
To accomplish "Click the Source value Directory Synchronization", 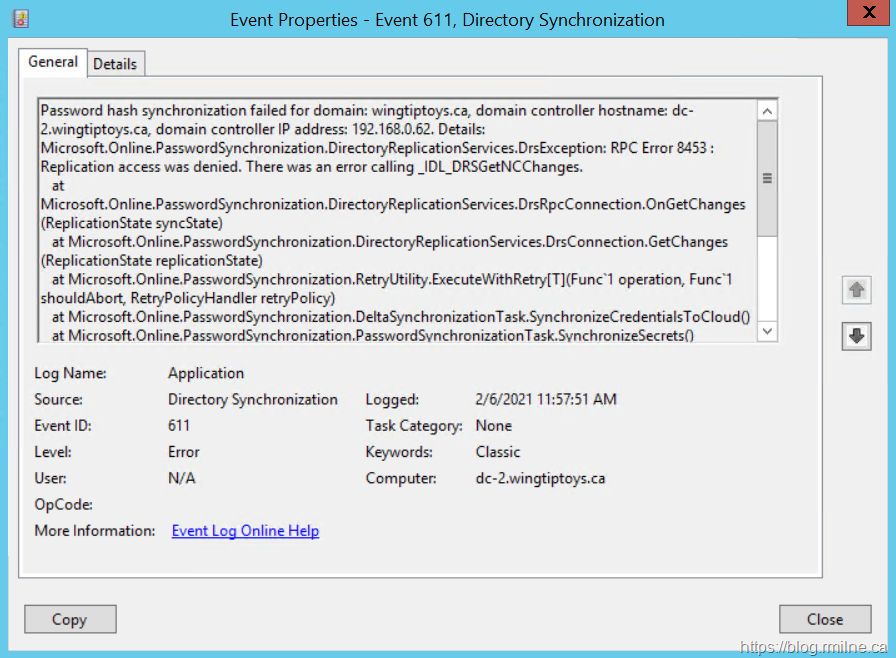I will tap(253, 399).
